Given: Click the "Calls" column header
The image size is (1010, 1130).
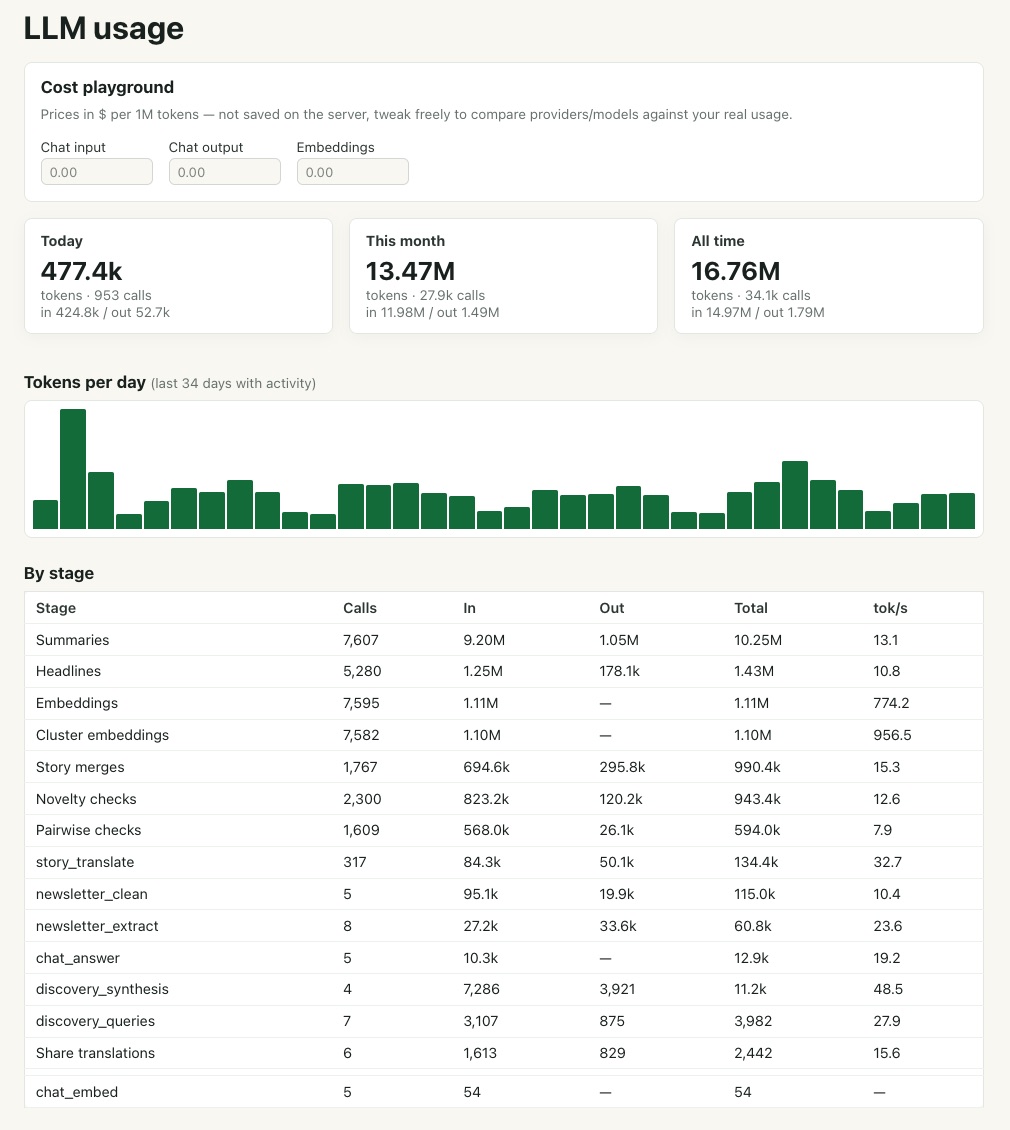Looking at the screenshot, I should pyautogui.click(x=360, y=608).
